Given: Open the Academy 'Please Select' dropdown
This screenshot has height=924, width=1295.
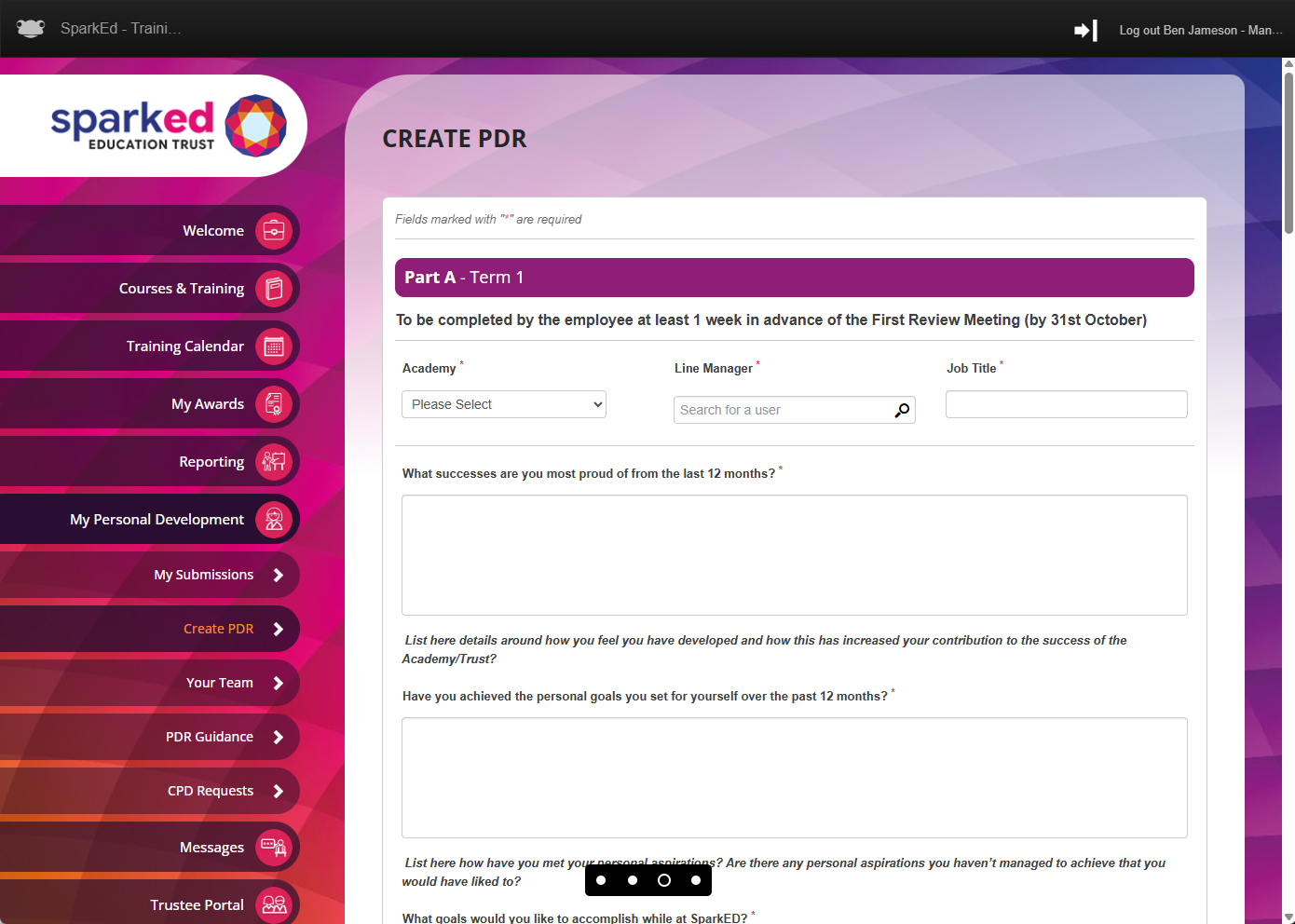Looking at the screenshot, I should pos(504,404).
